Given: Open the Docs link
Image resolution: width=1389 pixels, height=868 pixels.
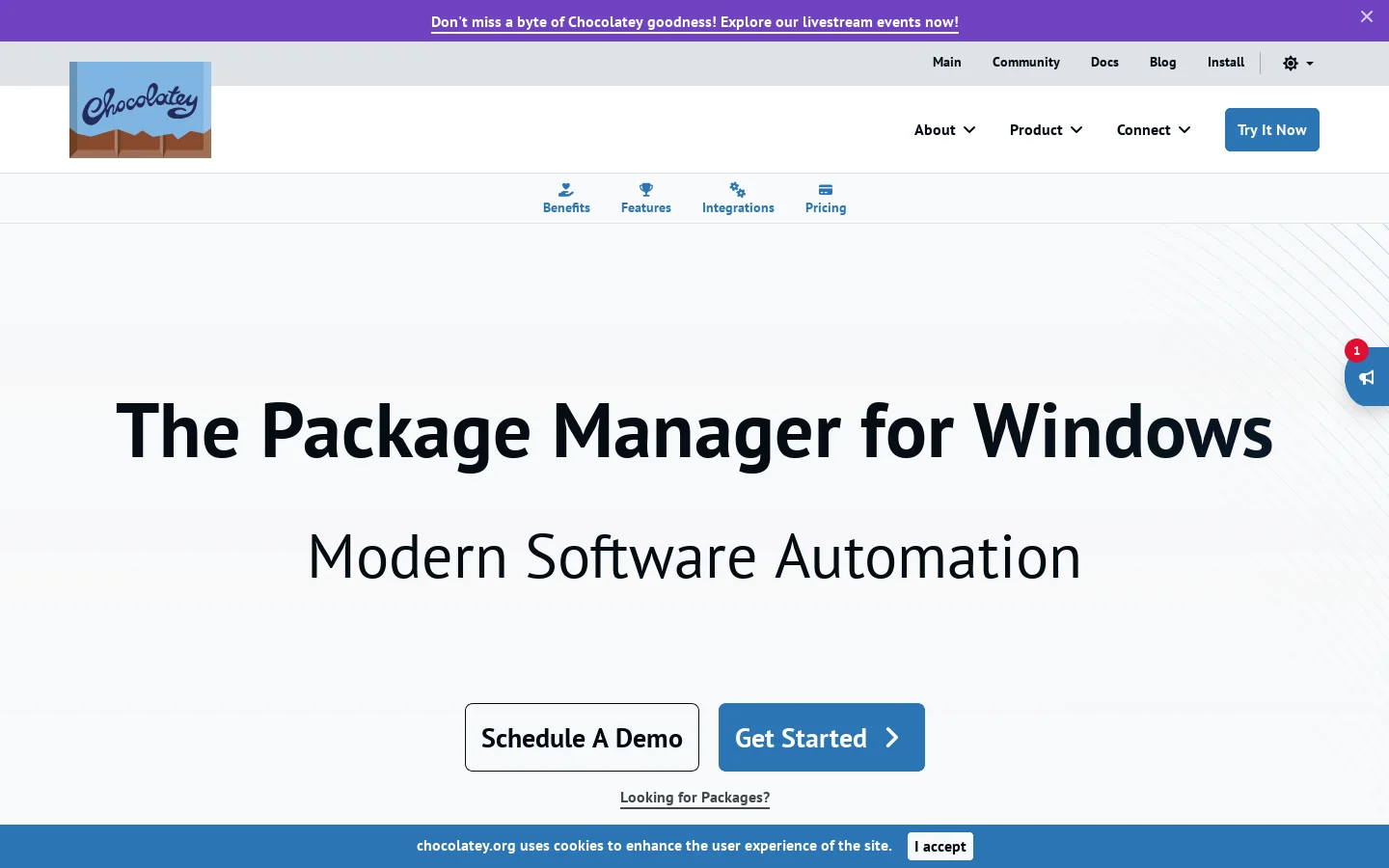Looking at the screenshot, I should pyautogui.click(x=1104, y=62).
